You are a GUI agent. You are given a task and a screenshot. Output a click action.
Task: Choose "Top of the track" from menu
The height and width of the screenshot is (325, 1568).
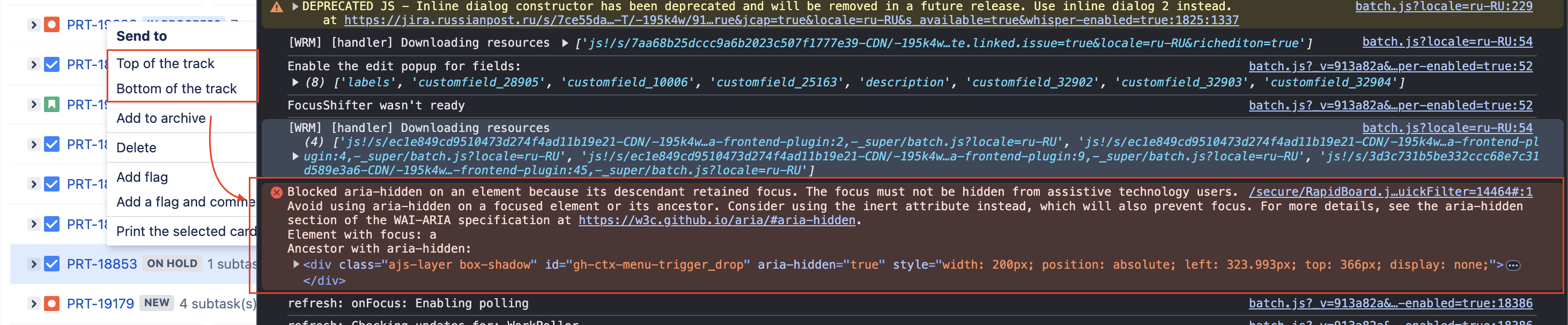[x=166, y=63]
